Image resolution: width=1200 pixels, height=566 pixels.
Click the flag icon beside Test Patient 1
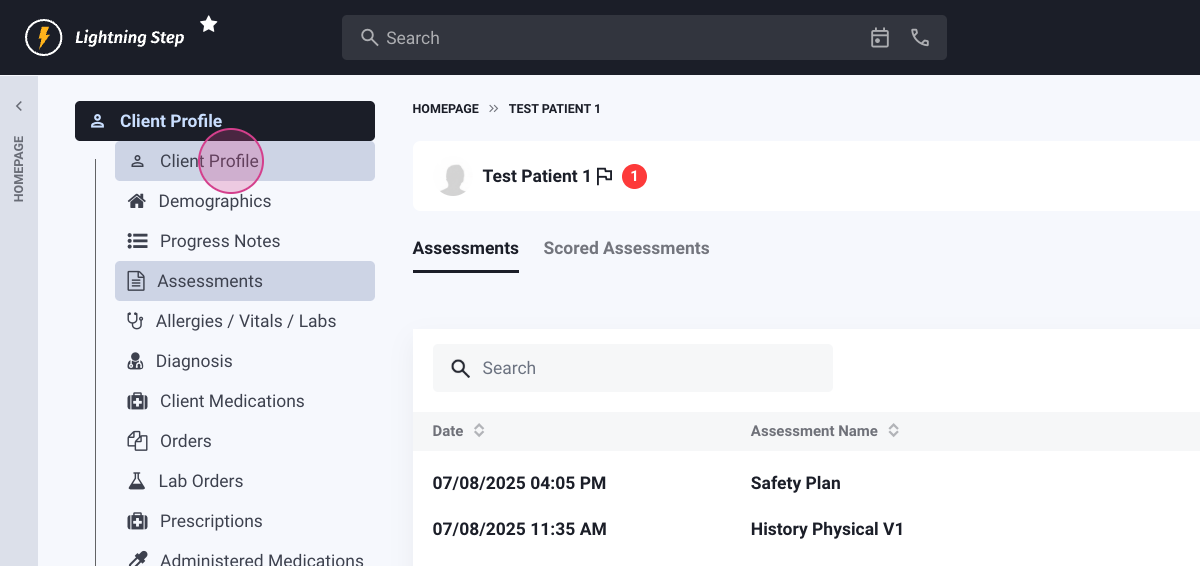[x=604, y=177]
